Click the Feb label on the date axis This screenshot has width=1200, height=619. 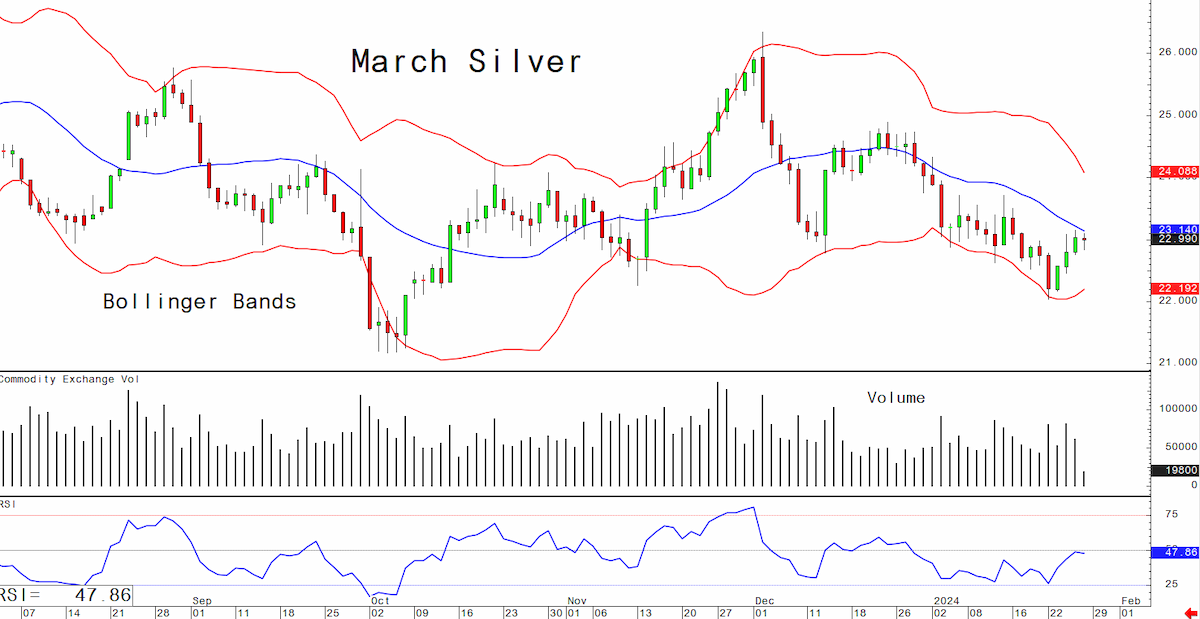click(1130, 600)
